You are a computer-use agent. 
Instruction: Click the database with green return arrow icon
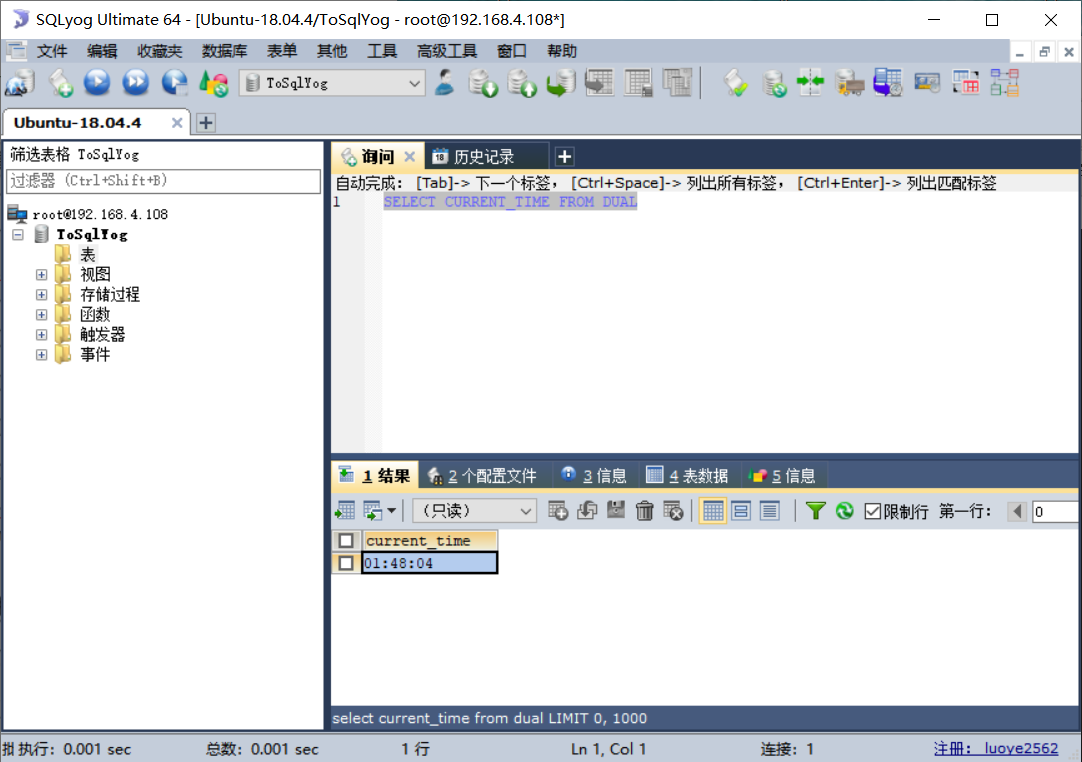pyautogui.click(x=561, y=84)
